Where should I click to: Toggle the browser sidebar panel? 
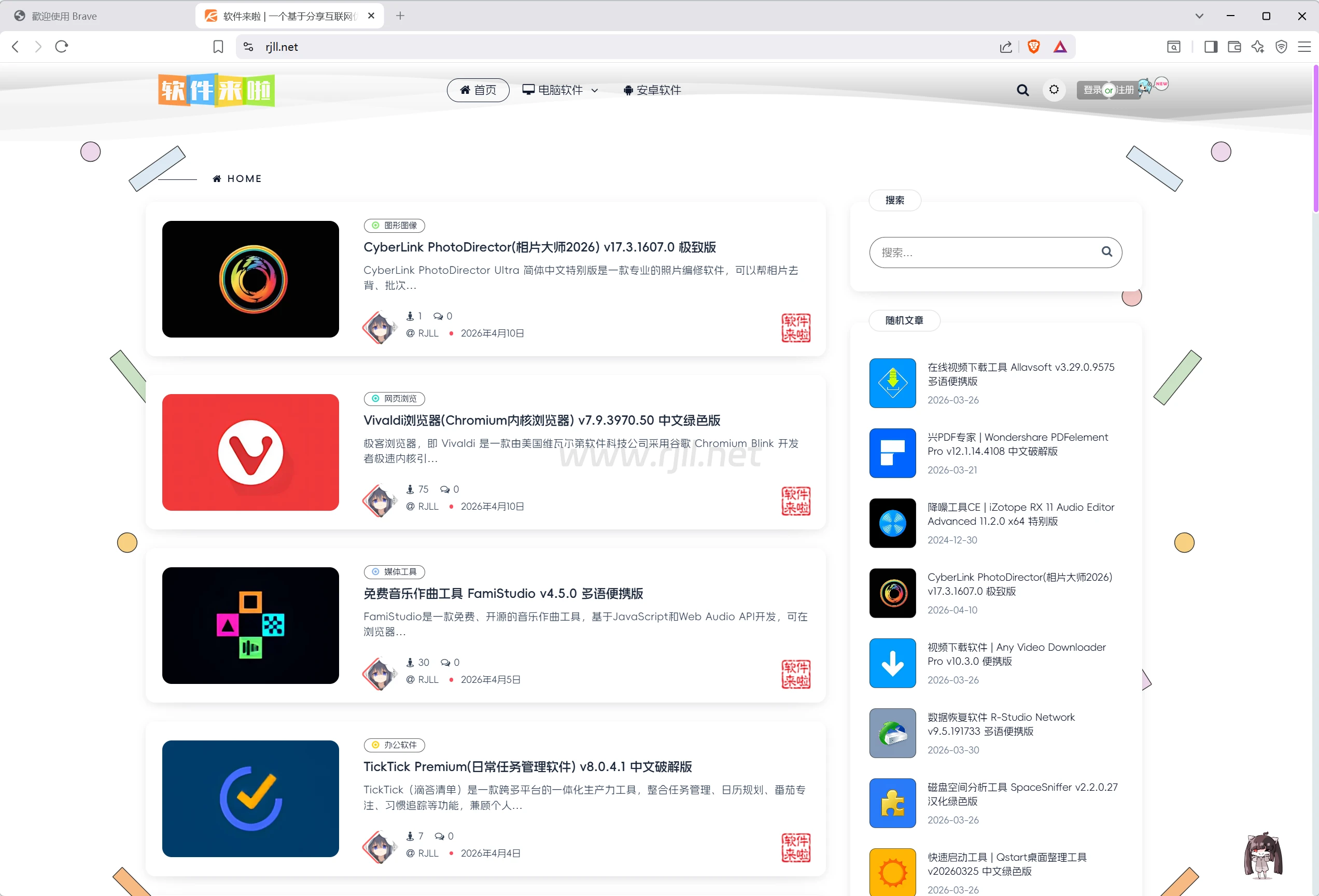1211,47
